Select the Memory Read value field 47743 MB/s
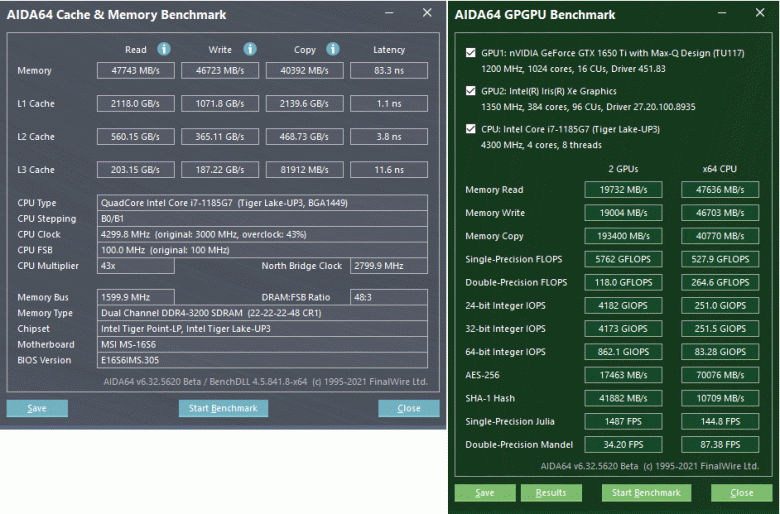The image size is (780, 514). click(x=135, y=71)
